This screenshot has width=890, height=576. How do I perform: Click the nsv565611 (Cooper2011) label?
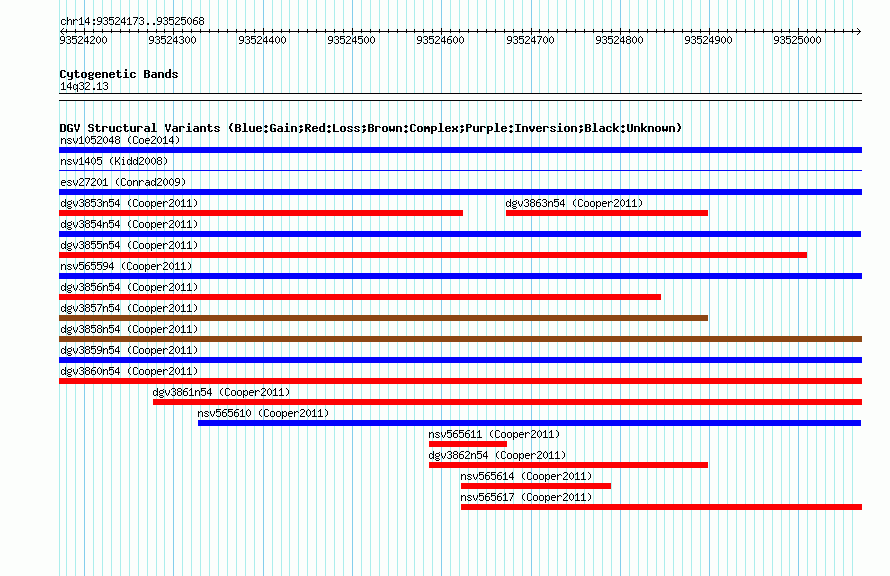494,434
